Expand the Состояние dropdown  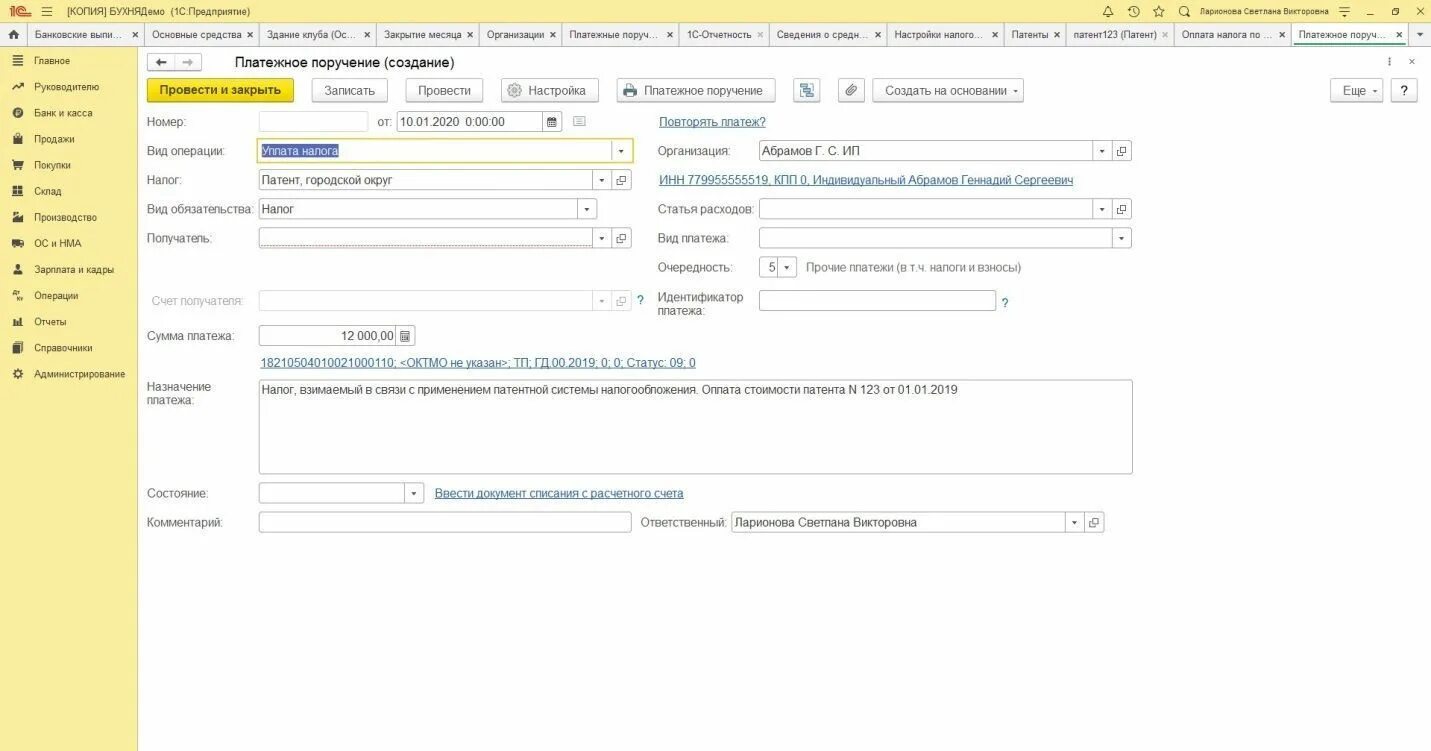[x=414, y=493]
